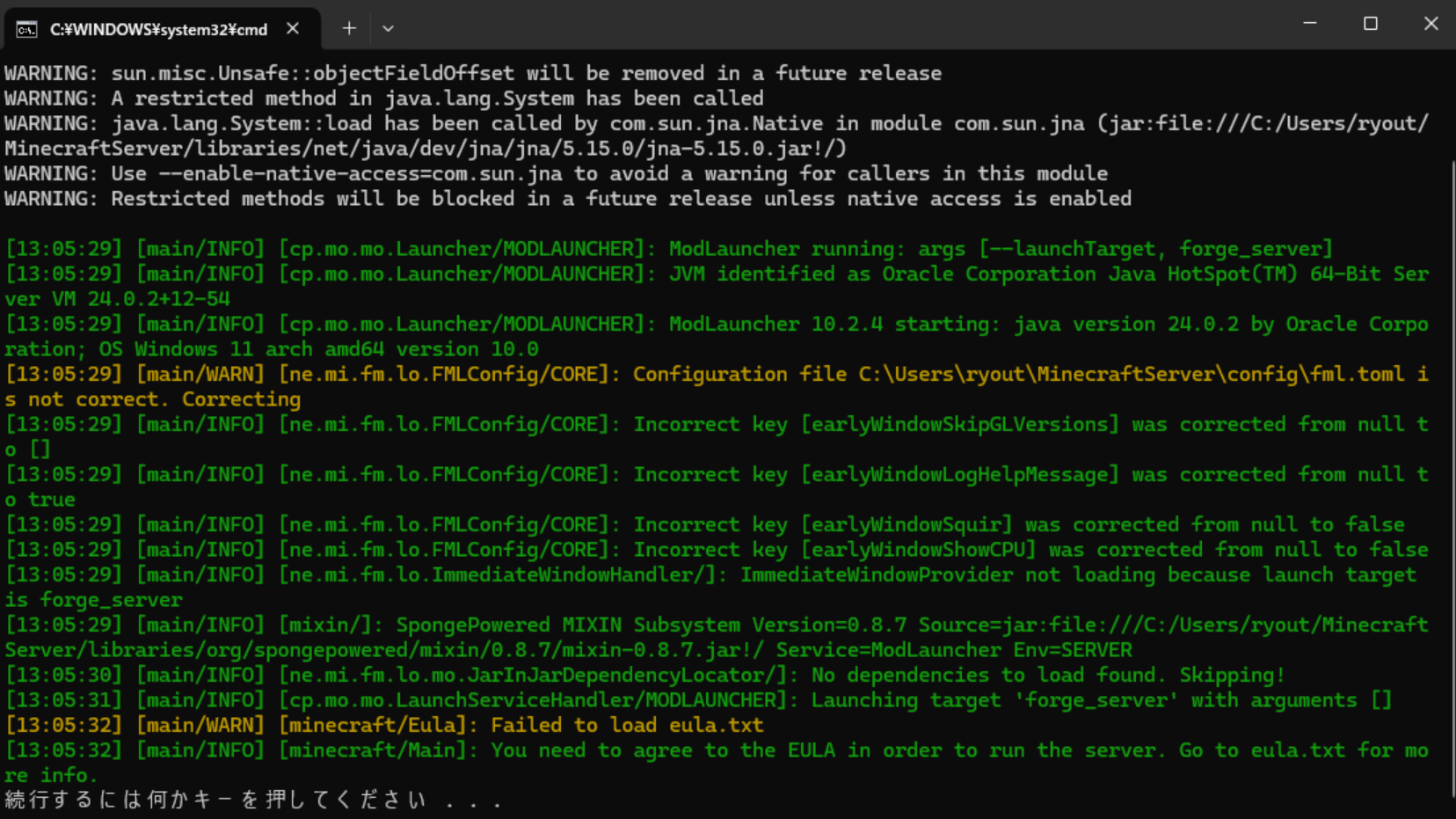Minimize the terminal window
The image size is (1456, 819).
pos(1309,24)
